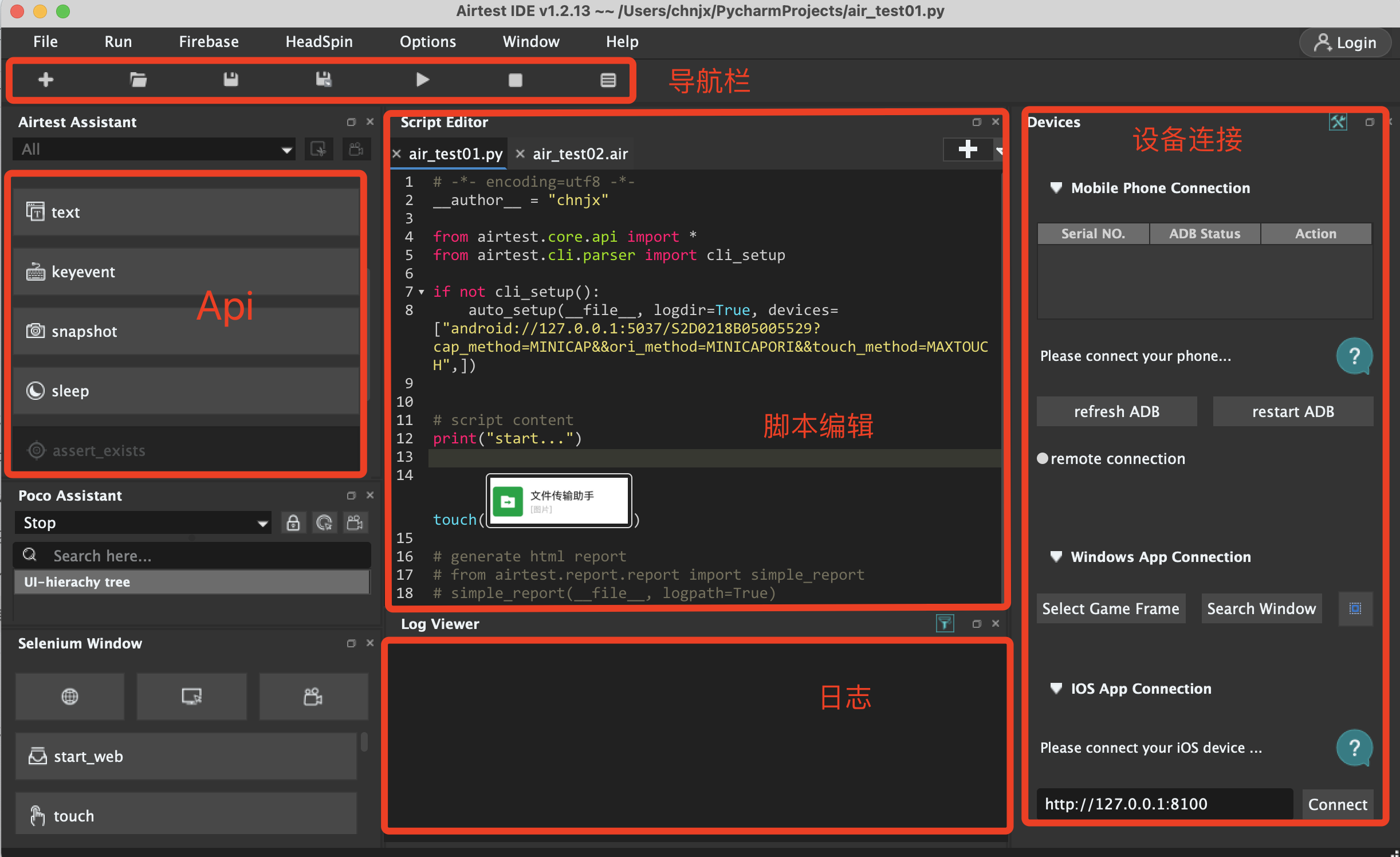Save the script with the floppy icon
This screenshot has height=857, width=1400.
tap(231, 80)
